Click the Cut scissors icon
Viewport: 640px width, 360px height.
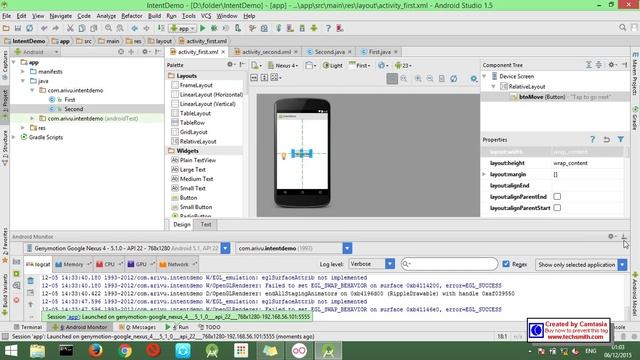pyautogui.click(x=70, y=28)
